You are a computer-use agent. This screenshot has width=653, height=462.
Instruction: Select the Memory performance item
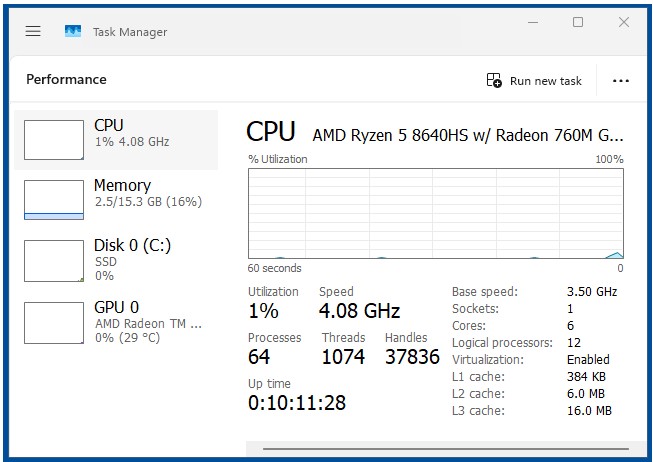pyautogui.click(x=120, y=199)
